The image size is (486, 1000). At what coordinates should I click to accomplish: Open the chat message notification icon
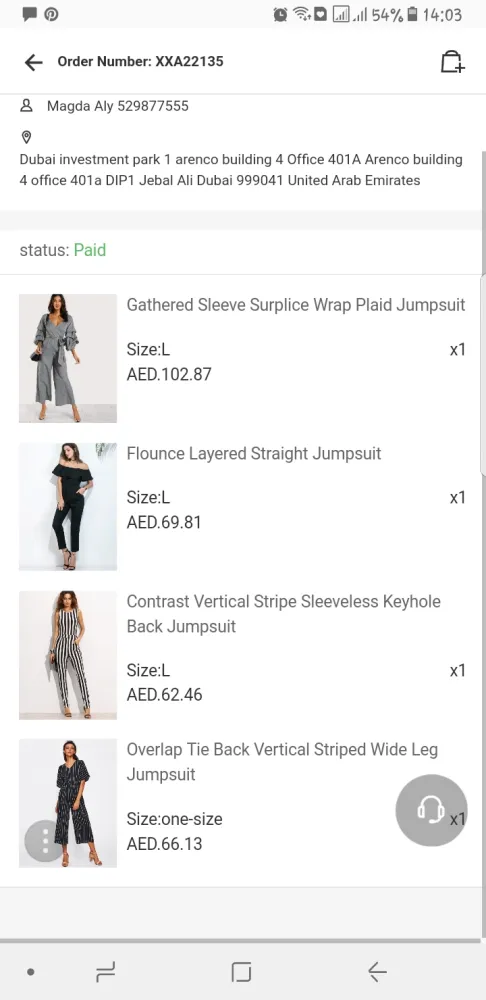tap(29, 14)
